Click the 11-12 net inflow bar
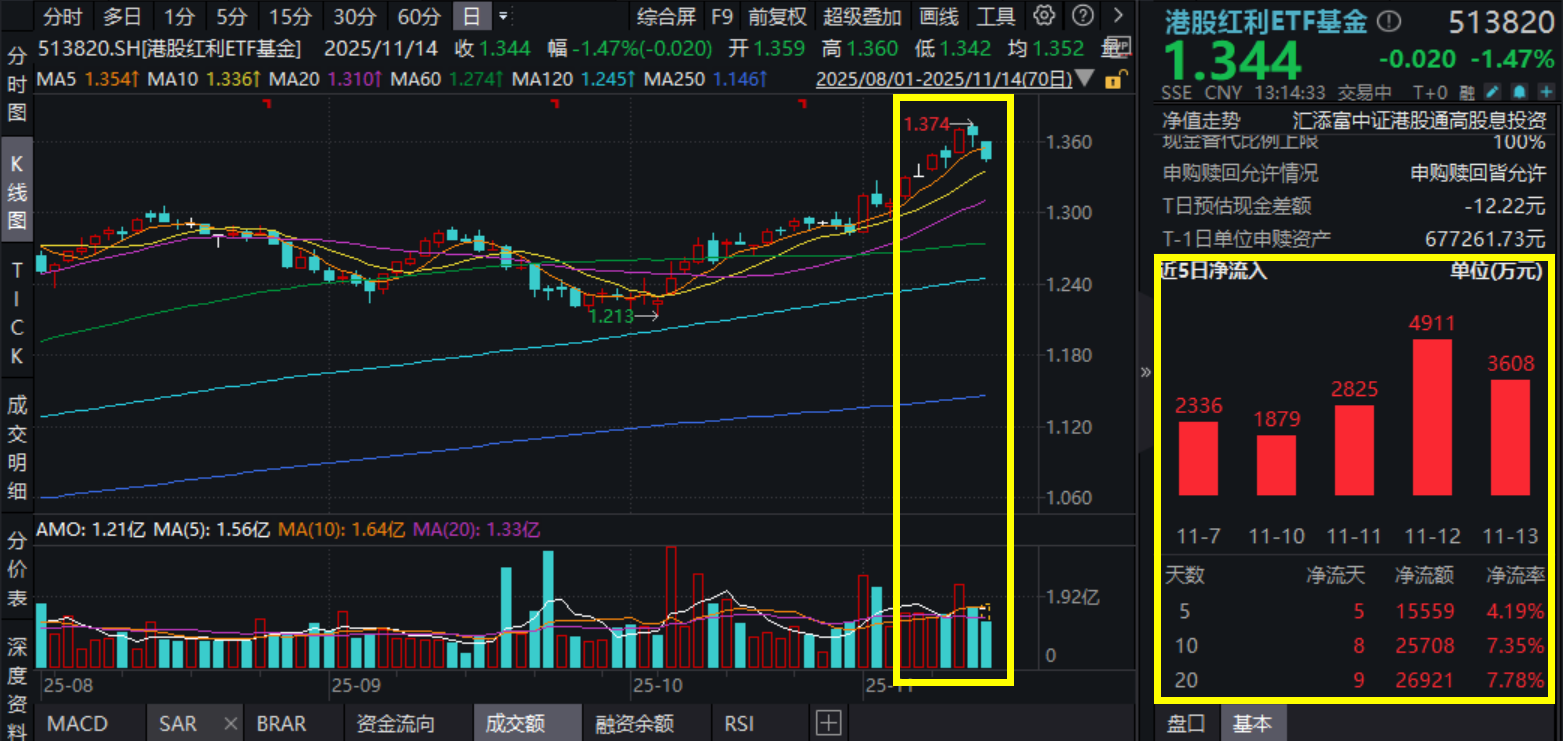 point(1431,417)
